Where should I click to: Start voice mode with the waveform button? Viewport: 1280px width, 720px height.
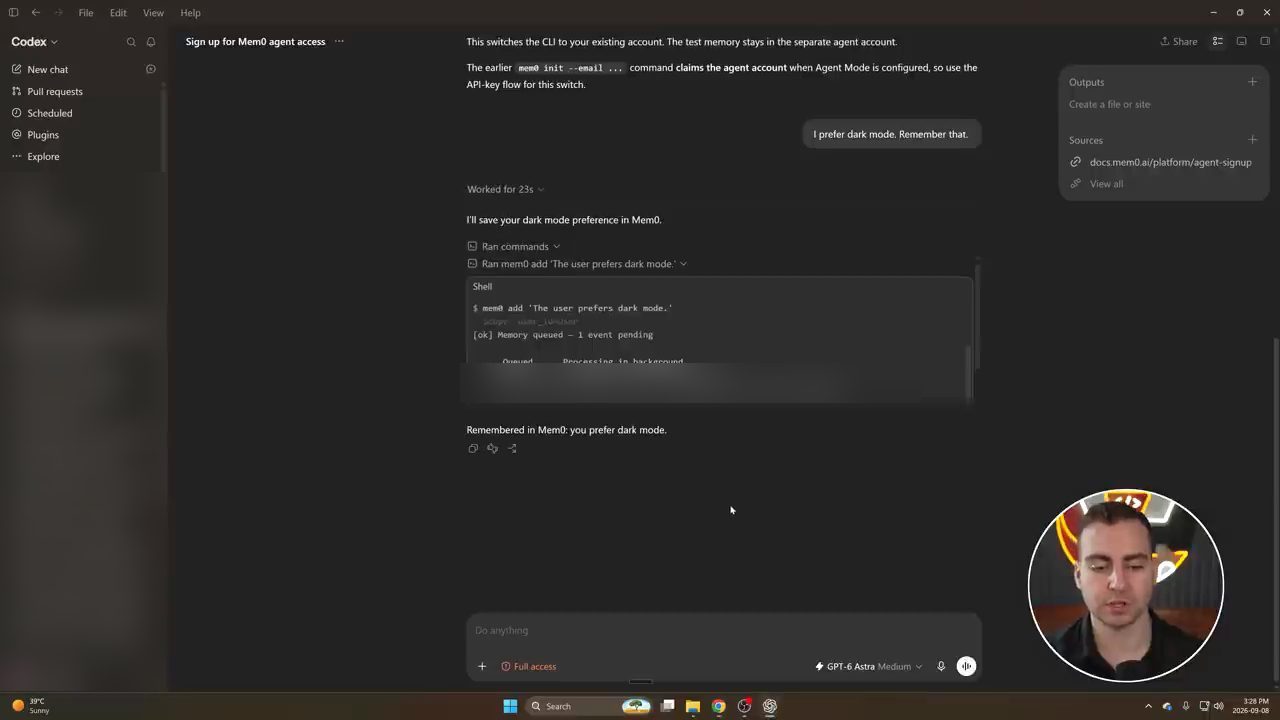tap(966, 666)
